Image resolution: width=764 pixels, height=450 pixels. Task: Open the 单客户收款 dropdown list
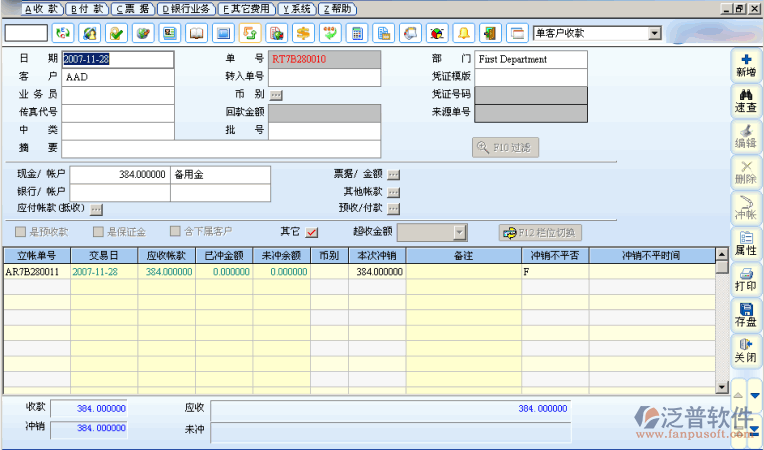(654, 33)
